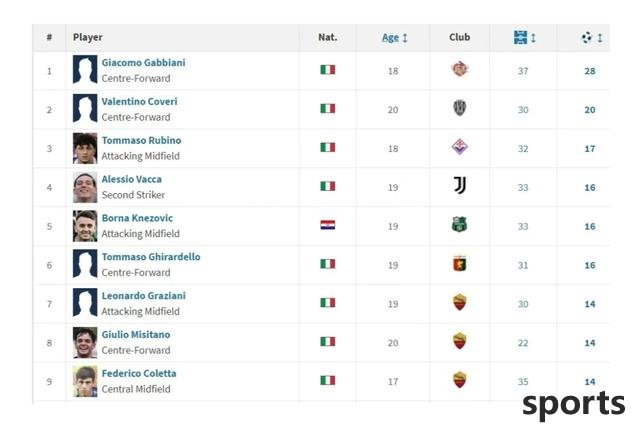
Task: Click Valentino Coveri's 20 goals number
Action: tap(590, 110)
